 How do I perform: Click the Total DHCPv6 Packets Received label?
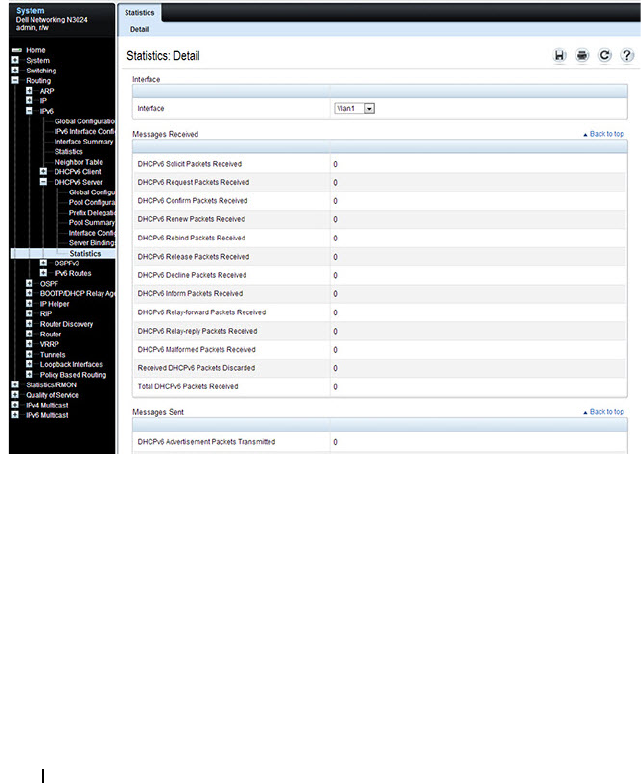click(x=188, y=387)
